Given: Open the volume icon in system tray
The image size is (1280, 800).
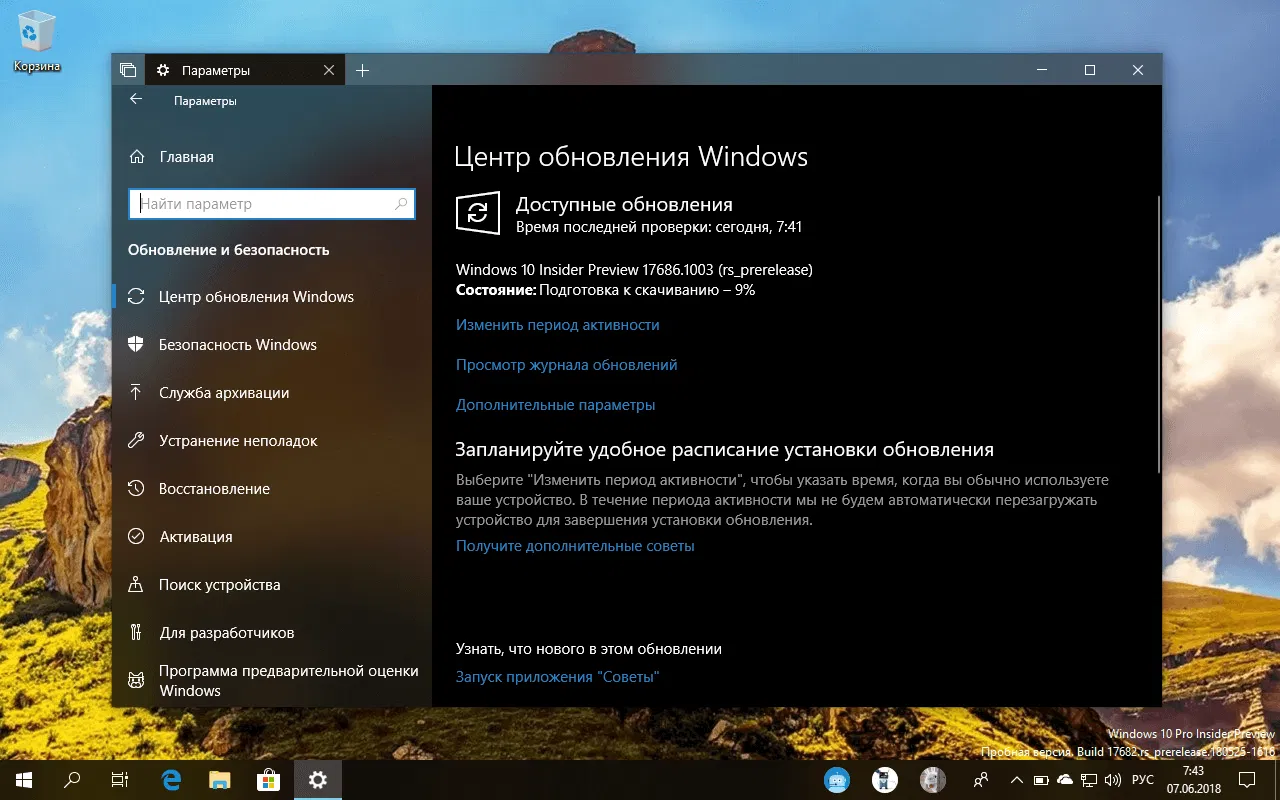Looking at the screenshot, I should (x=1113, y=779).
